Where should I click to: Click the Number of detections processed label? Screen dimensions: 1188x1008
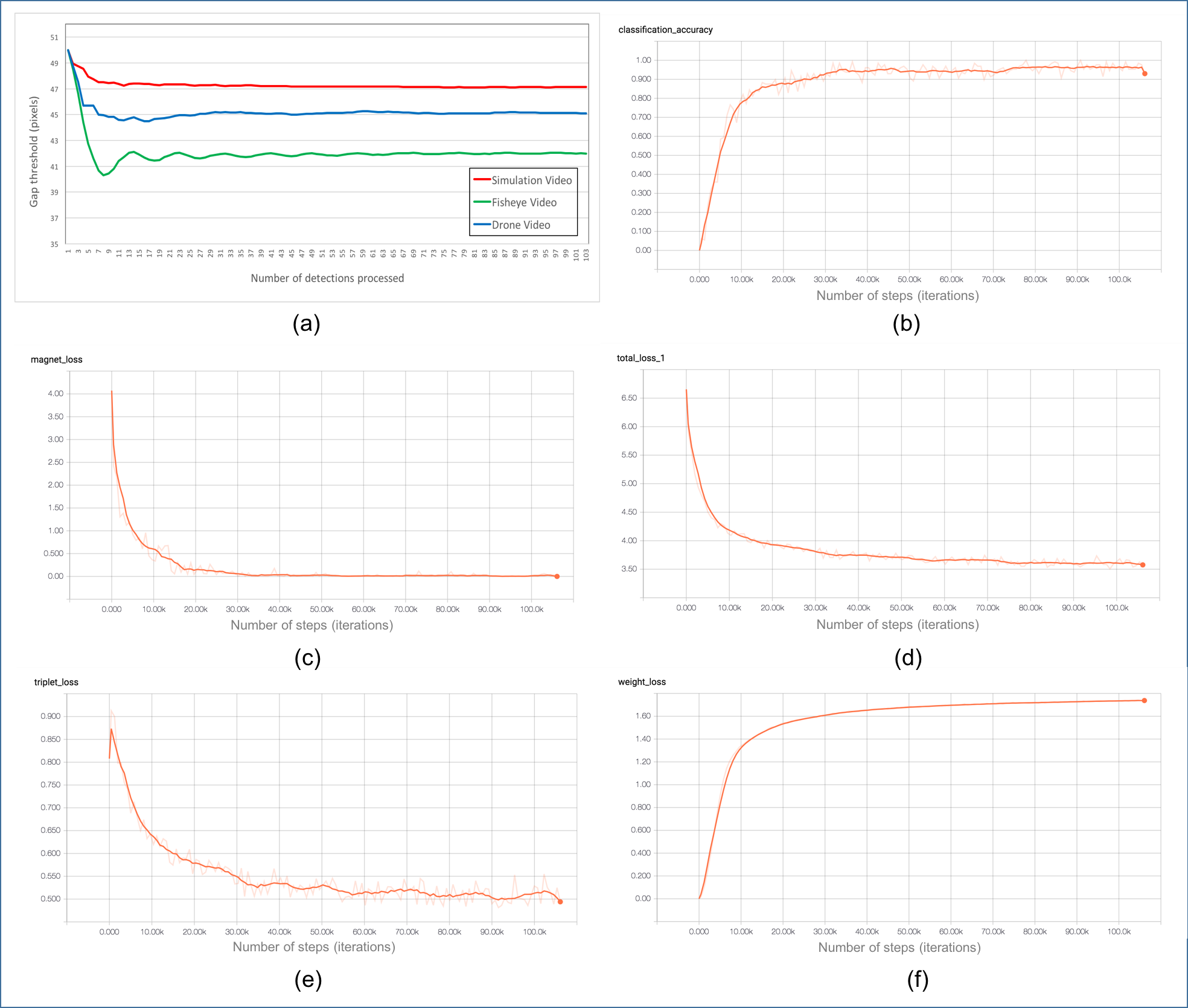click(327, 278)
